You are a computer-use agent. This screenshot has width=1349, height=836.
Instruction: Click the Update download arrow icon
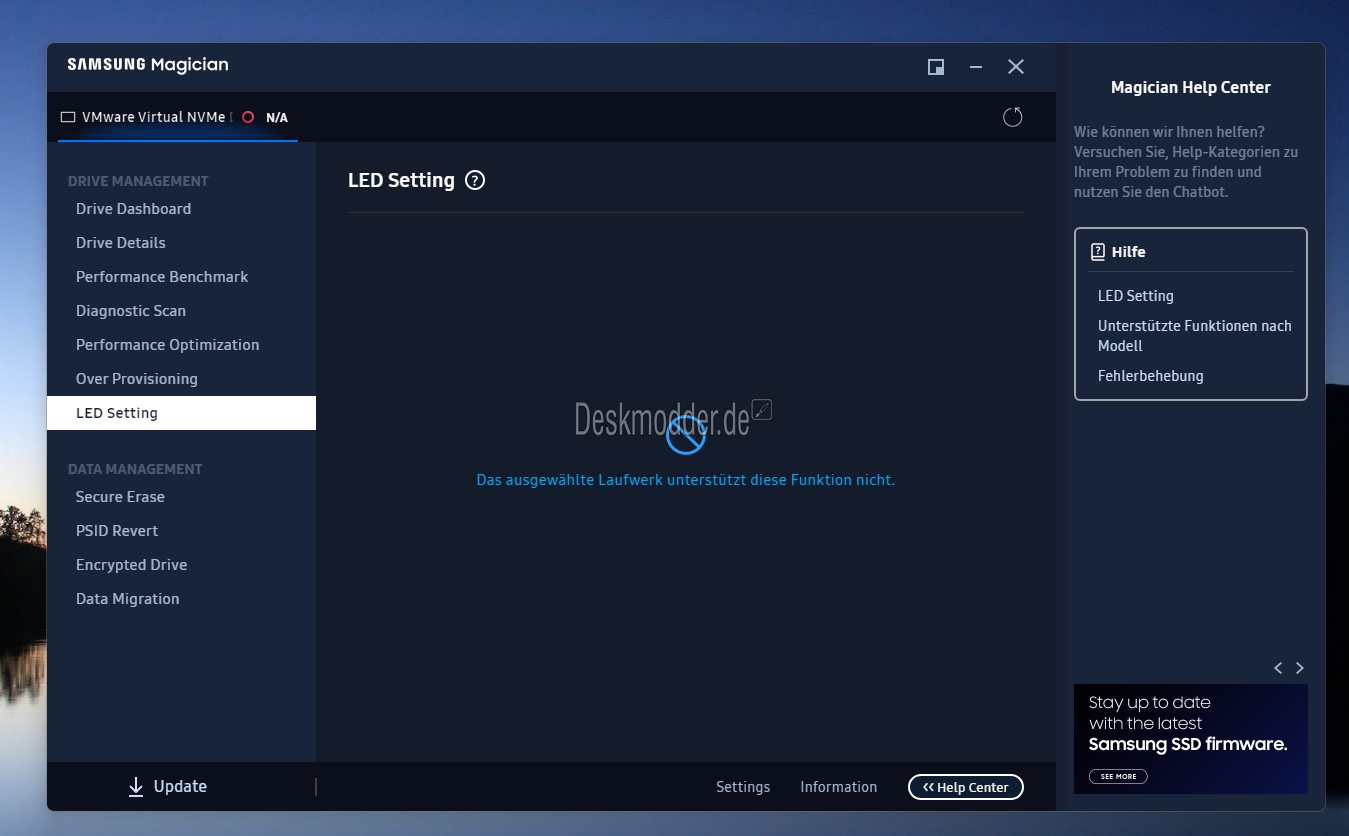coord(136,787)
